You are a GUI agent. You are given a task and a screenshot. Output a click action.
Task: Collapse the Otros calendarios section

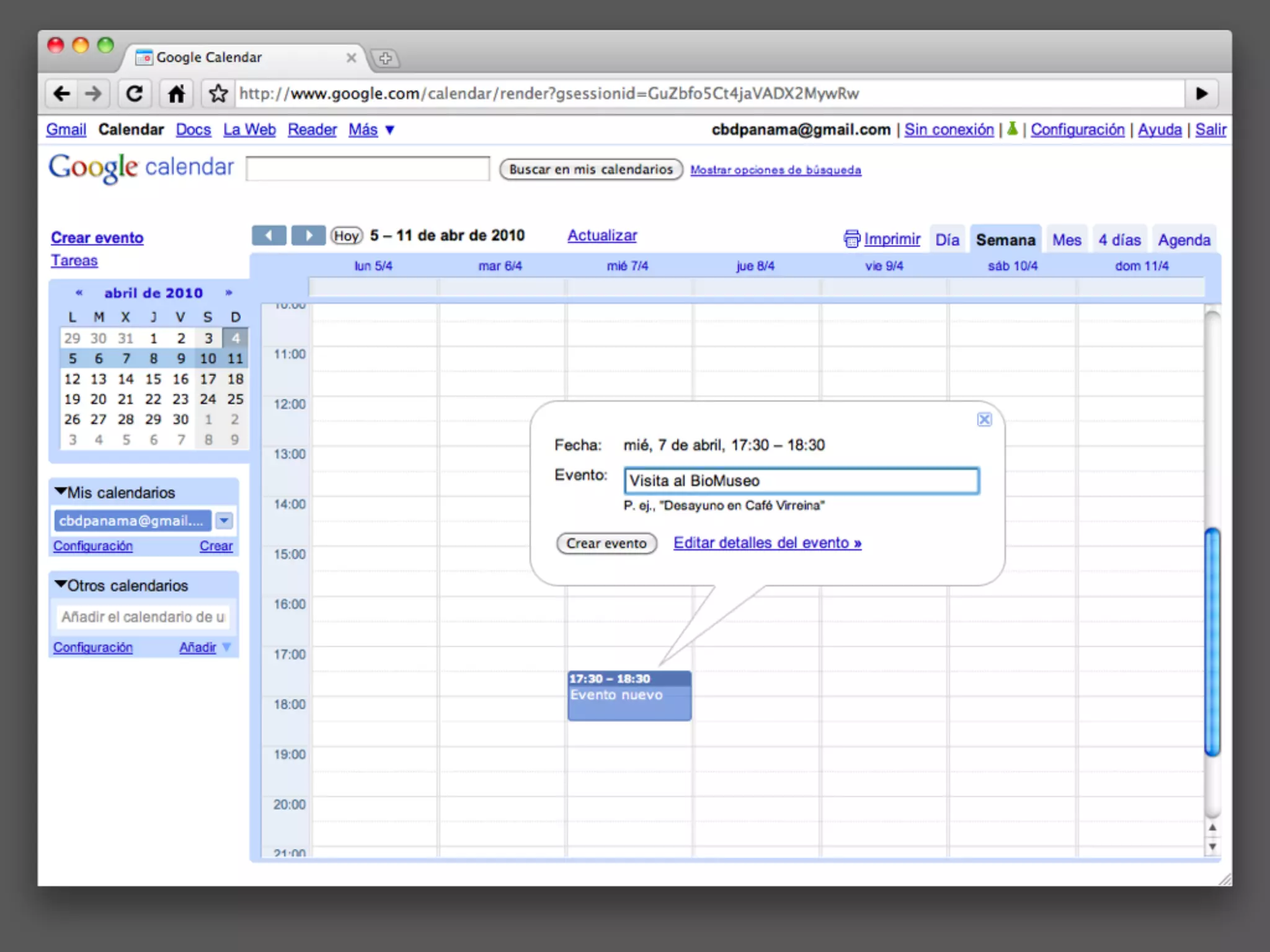point(61,584)
